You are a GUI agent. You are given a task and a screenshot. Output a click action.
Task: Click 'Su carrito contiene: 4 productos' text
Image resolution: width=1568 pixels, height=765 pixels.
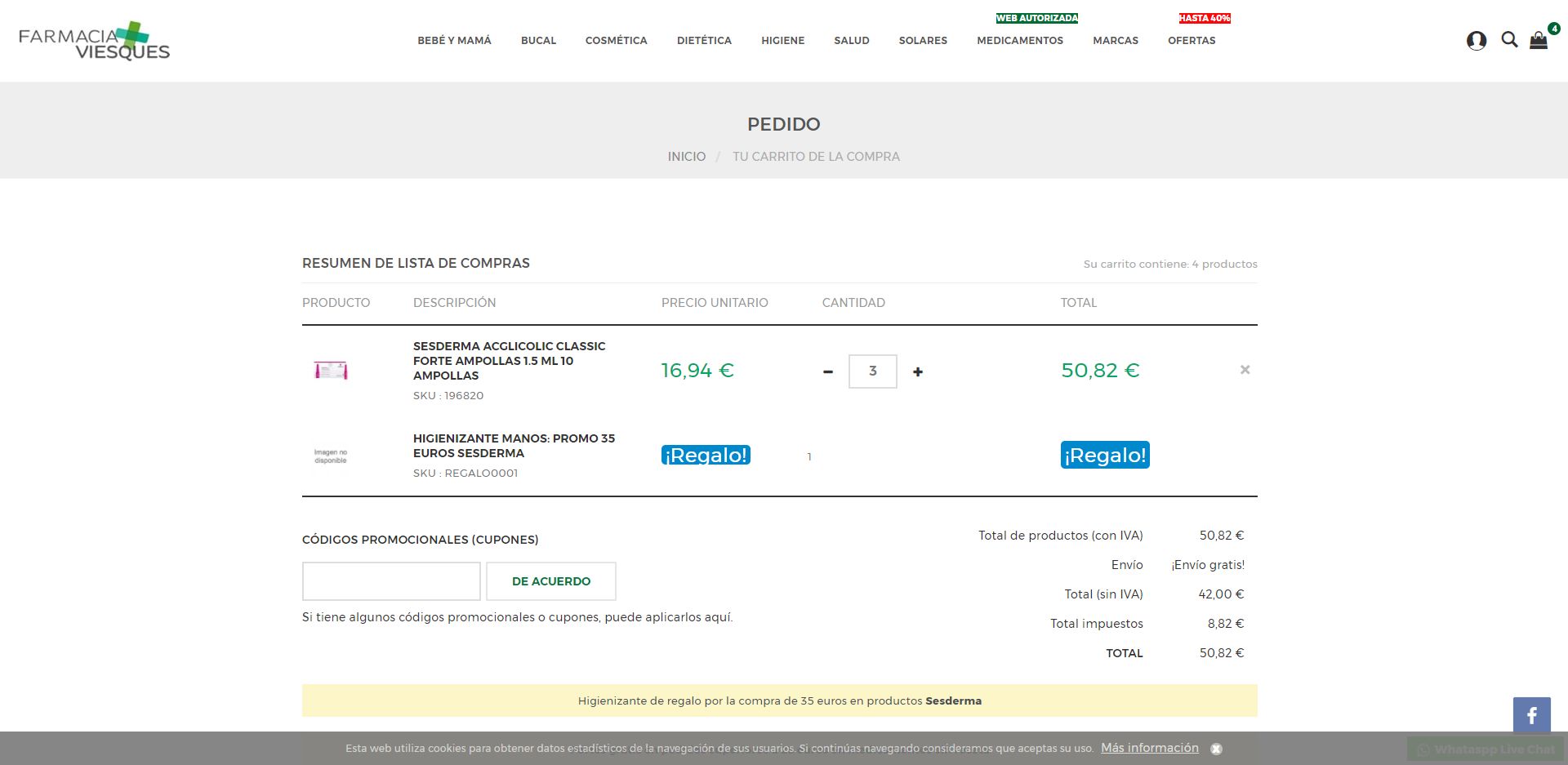click(x=1170, y=265)
